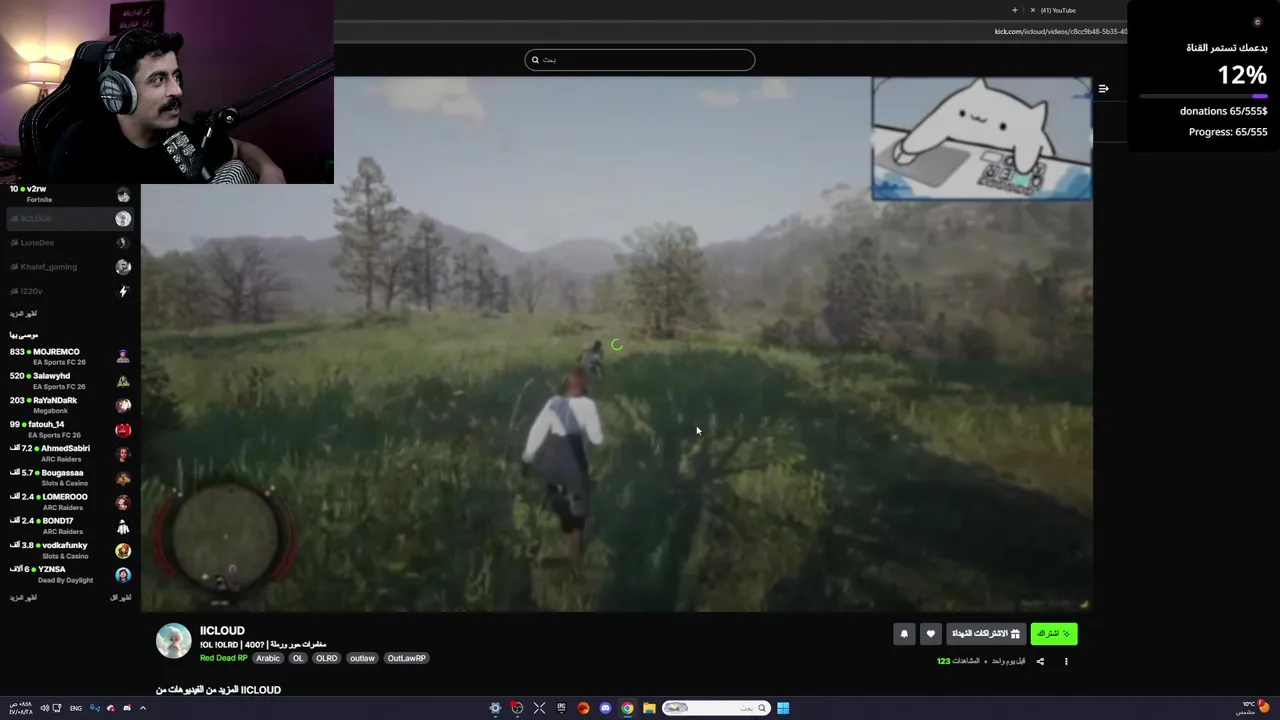This screenshot has width=1280, height=720.
Task: Click the ENG language indicator
Action: 76,708
